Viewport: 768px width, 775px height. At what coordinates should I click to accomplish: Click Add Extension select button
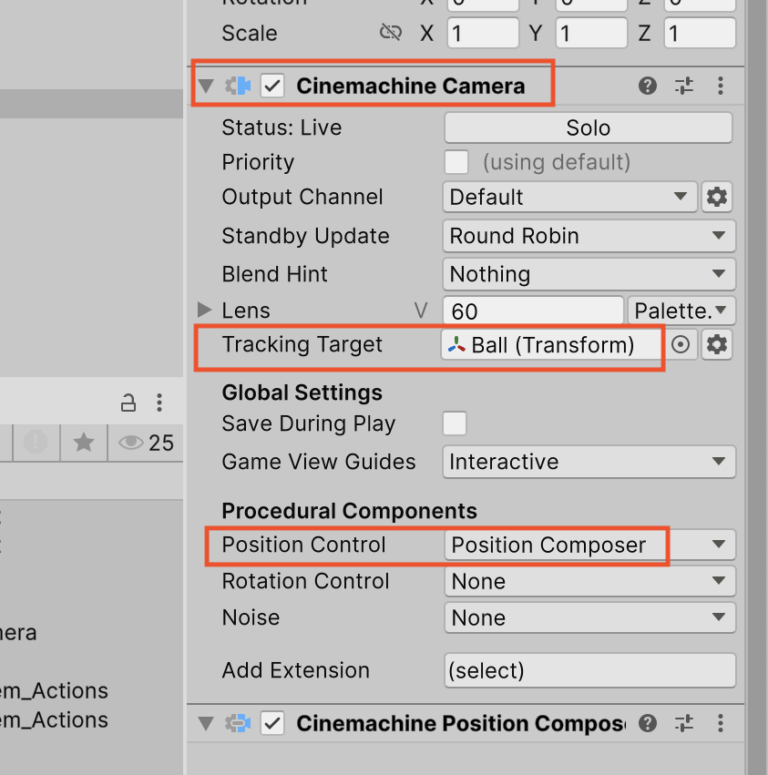click(x=589, y=670)
